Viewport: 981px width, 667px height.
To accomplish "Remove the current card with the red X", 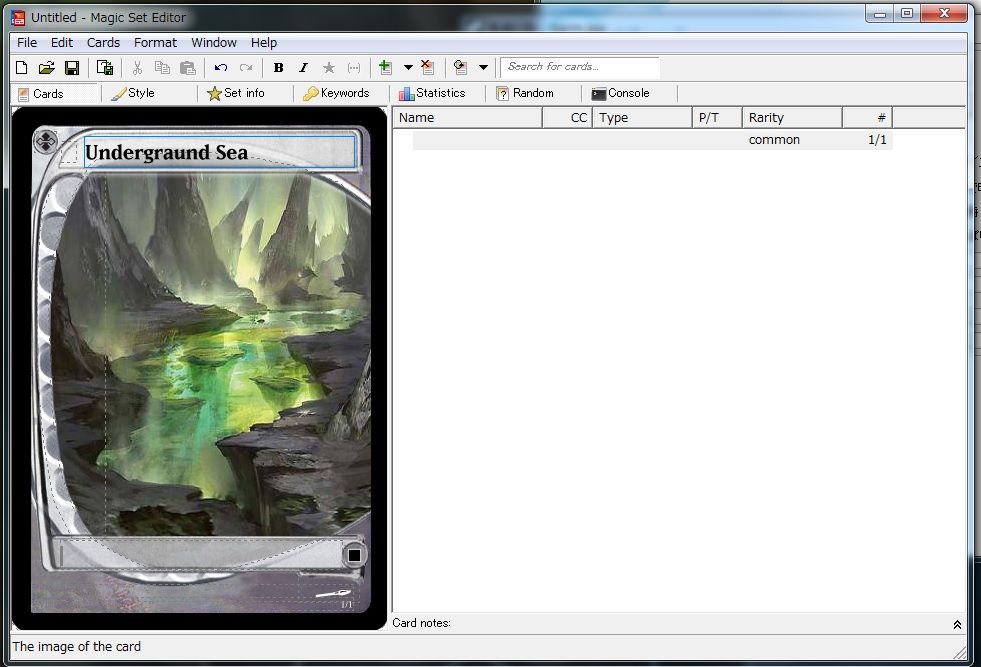I will tap(427, 67).
